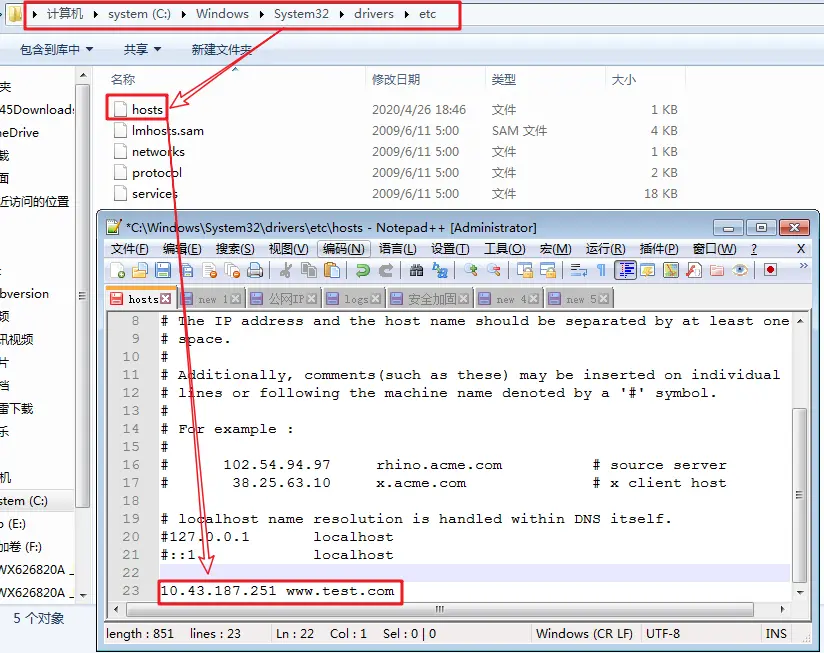Toggle the indent guide button
The width and height of the screenshot is (824, 653).
pyautogui.click(x=625, y=270)
